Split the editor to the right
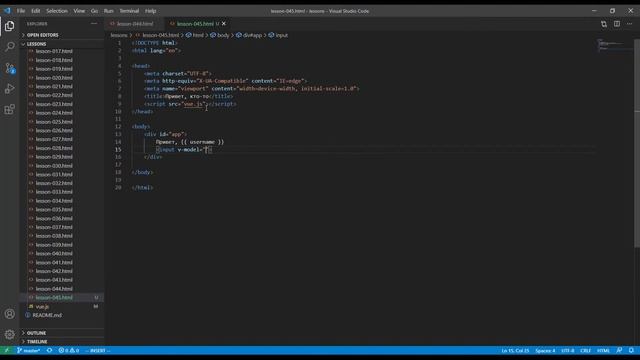640x360 pixels. coord(617,24)
